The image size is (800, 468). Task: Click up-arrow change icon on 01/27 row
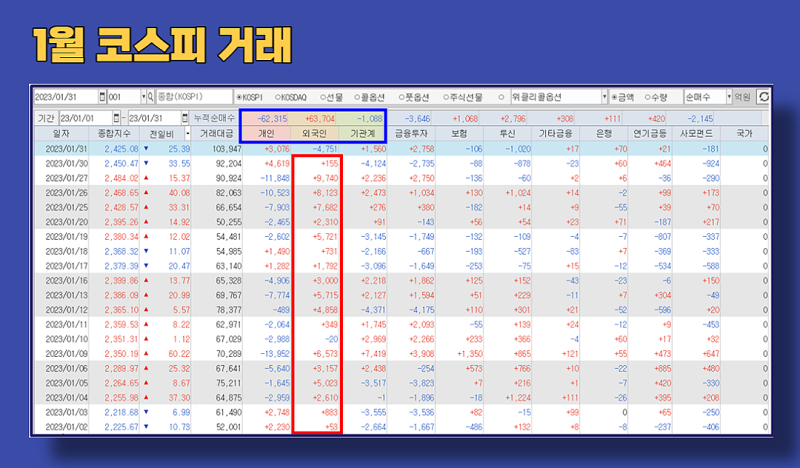146,178
